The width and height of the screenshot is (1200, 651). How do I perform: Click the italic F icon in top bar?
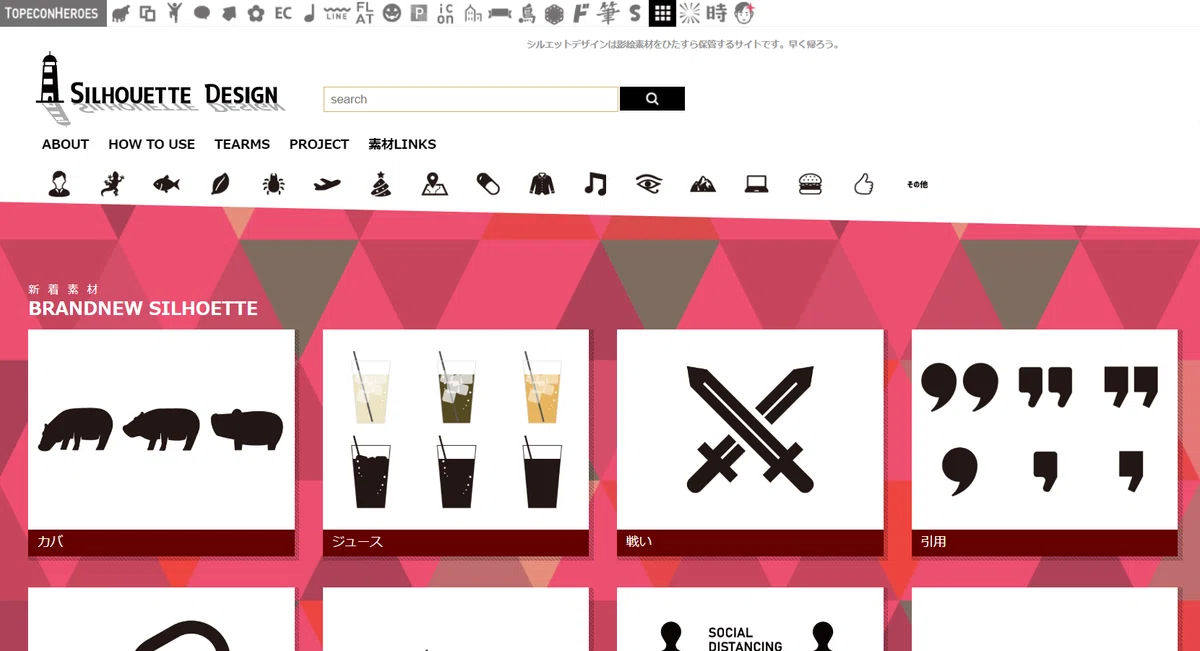click(x=581, y=13)
